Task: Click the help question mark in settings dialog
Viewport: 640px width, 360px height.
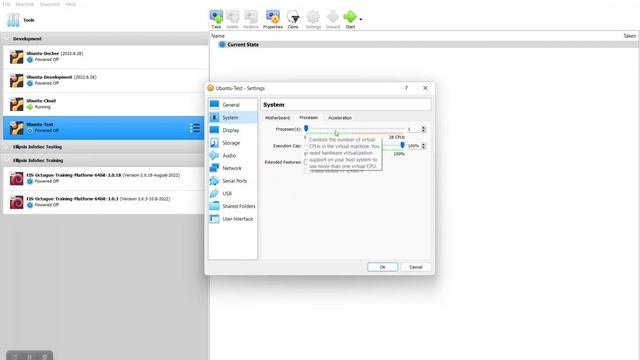Action: click(x=406, y=88)
